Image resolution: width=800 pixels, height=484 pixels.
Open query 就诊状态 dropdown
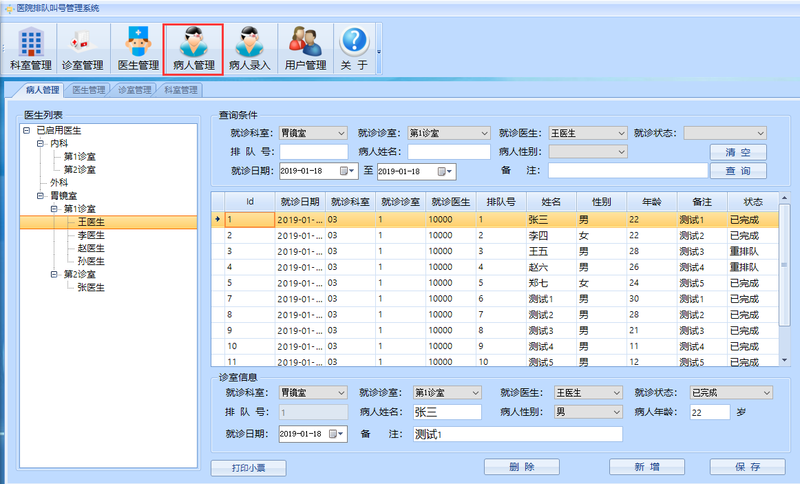(x=760, y=133)
